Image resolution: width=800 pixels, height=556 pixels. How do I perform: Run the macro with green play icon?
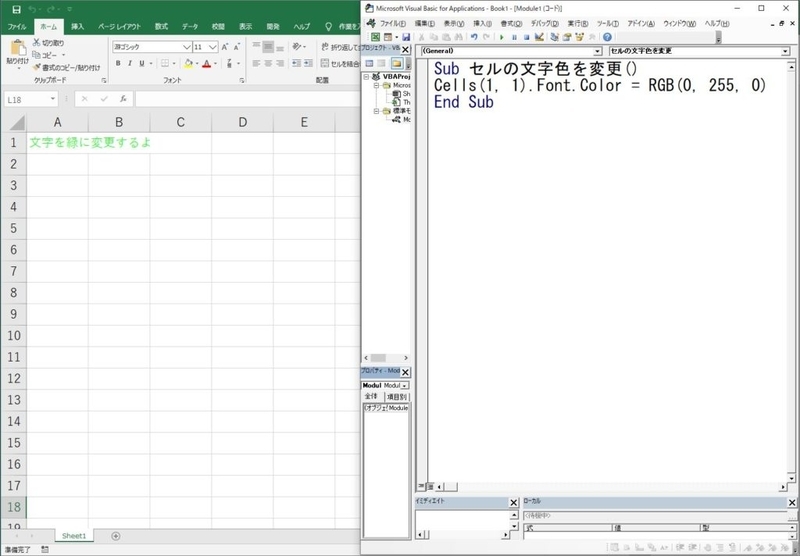(x=502, y=37)
